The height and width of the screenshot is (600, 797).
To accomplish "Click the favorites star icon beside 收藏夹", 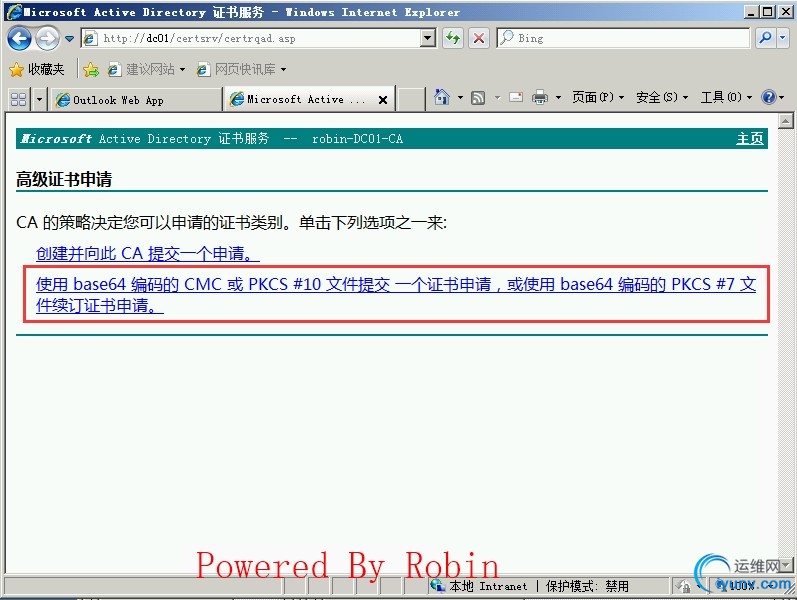I will coord(16,70).
